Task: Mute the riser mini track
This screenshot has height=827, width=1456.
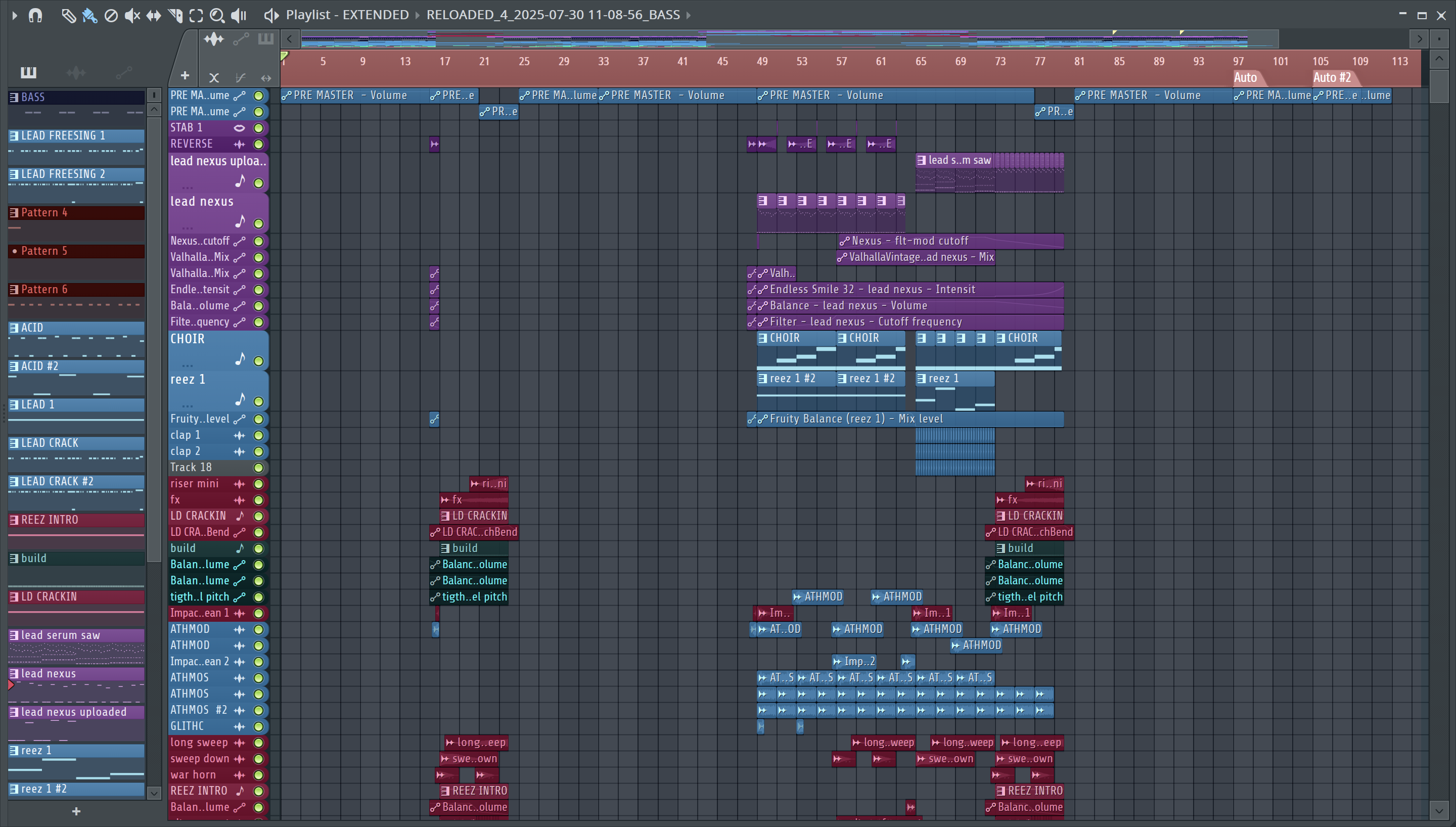Action: [x=258, y=484]
